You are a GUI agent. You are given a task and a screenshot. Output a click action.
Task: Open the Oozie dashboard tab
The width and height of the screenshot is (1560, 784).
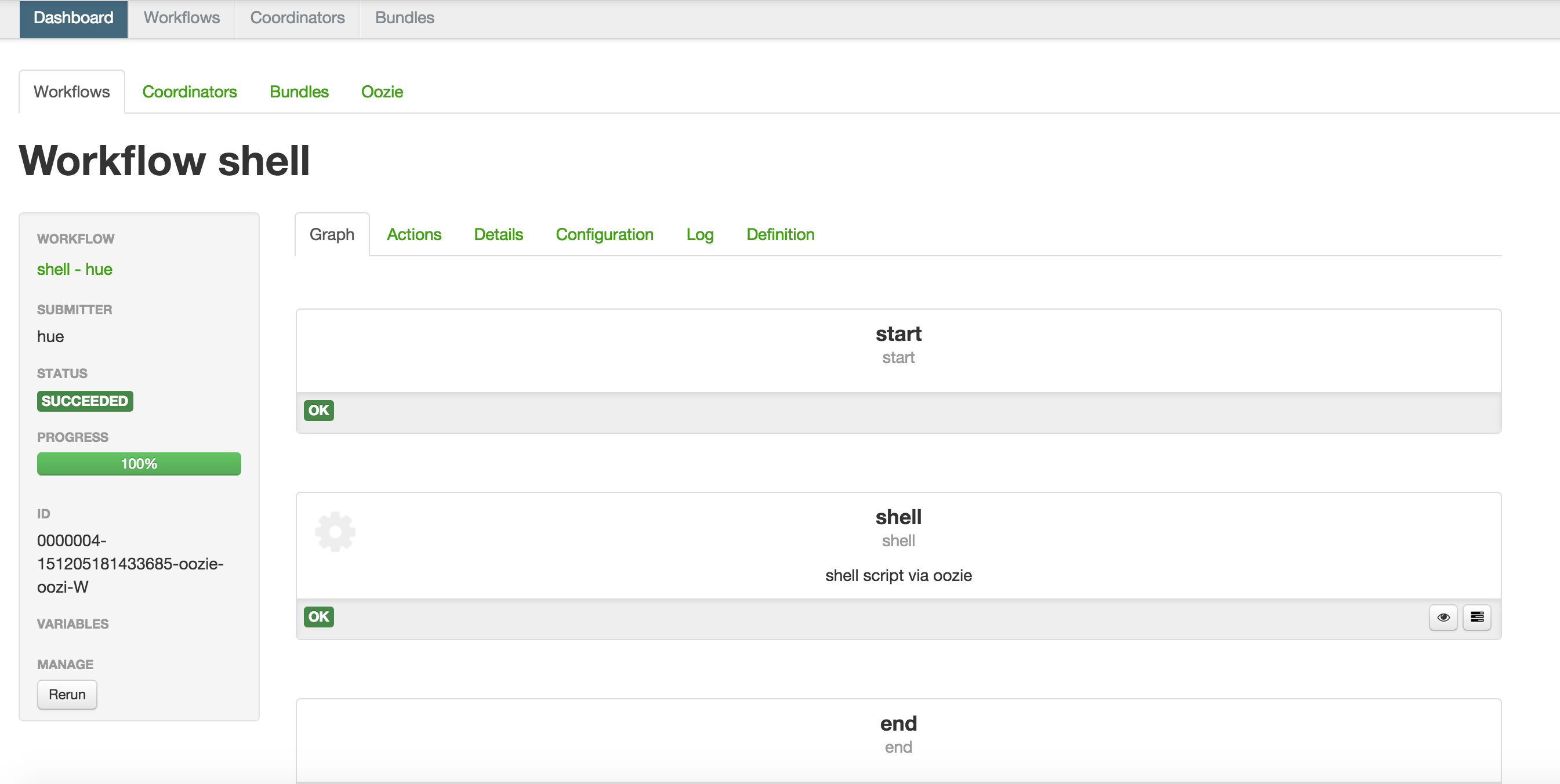point(382,92)
